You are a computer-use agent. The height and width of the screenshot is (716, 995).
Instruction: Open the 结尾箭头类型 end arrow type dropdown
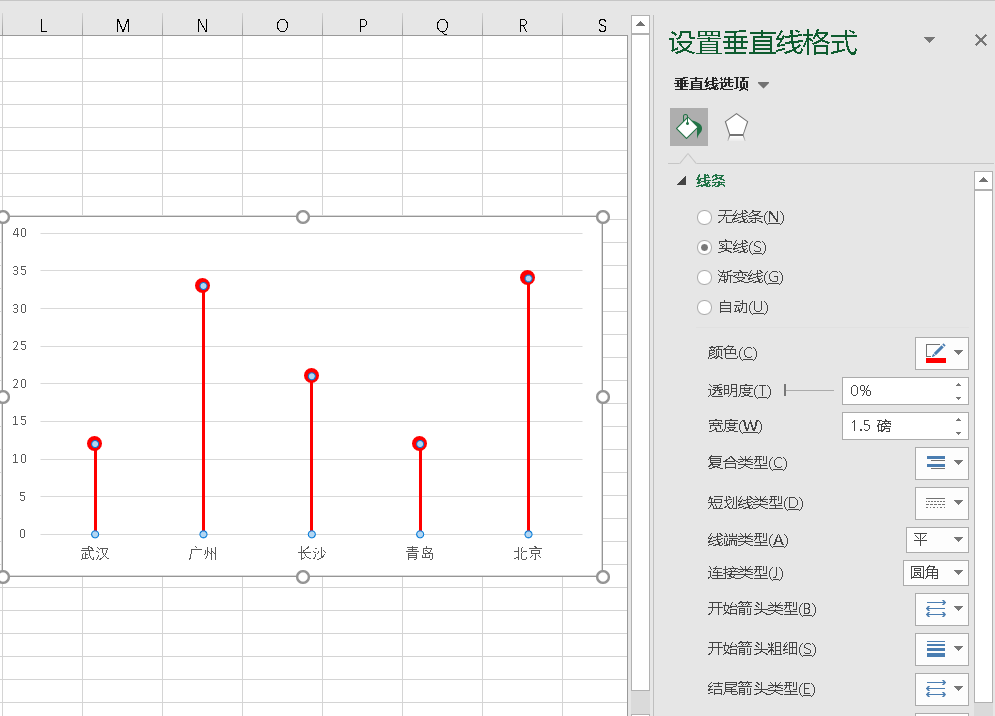[942, 689]
